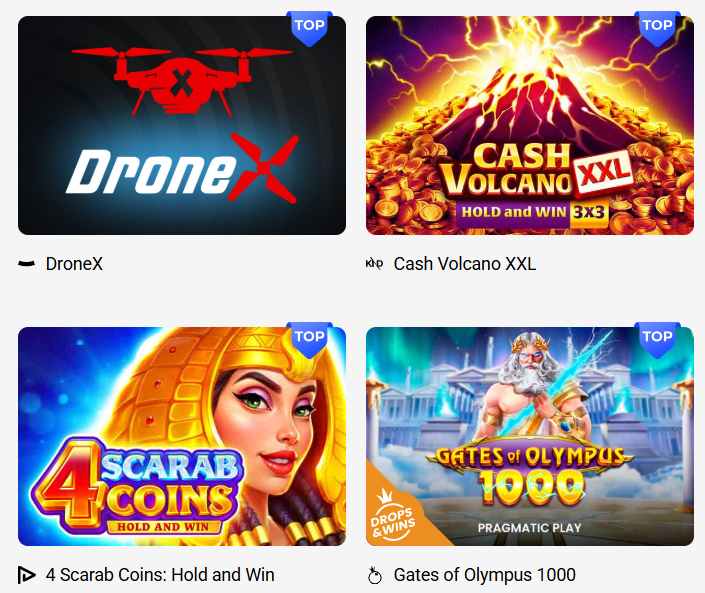The image size is (705, 593).
Task: Click the TOP badge on Cash Volcano XXL
Action: point(657,28)
